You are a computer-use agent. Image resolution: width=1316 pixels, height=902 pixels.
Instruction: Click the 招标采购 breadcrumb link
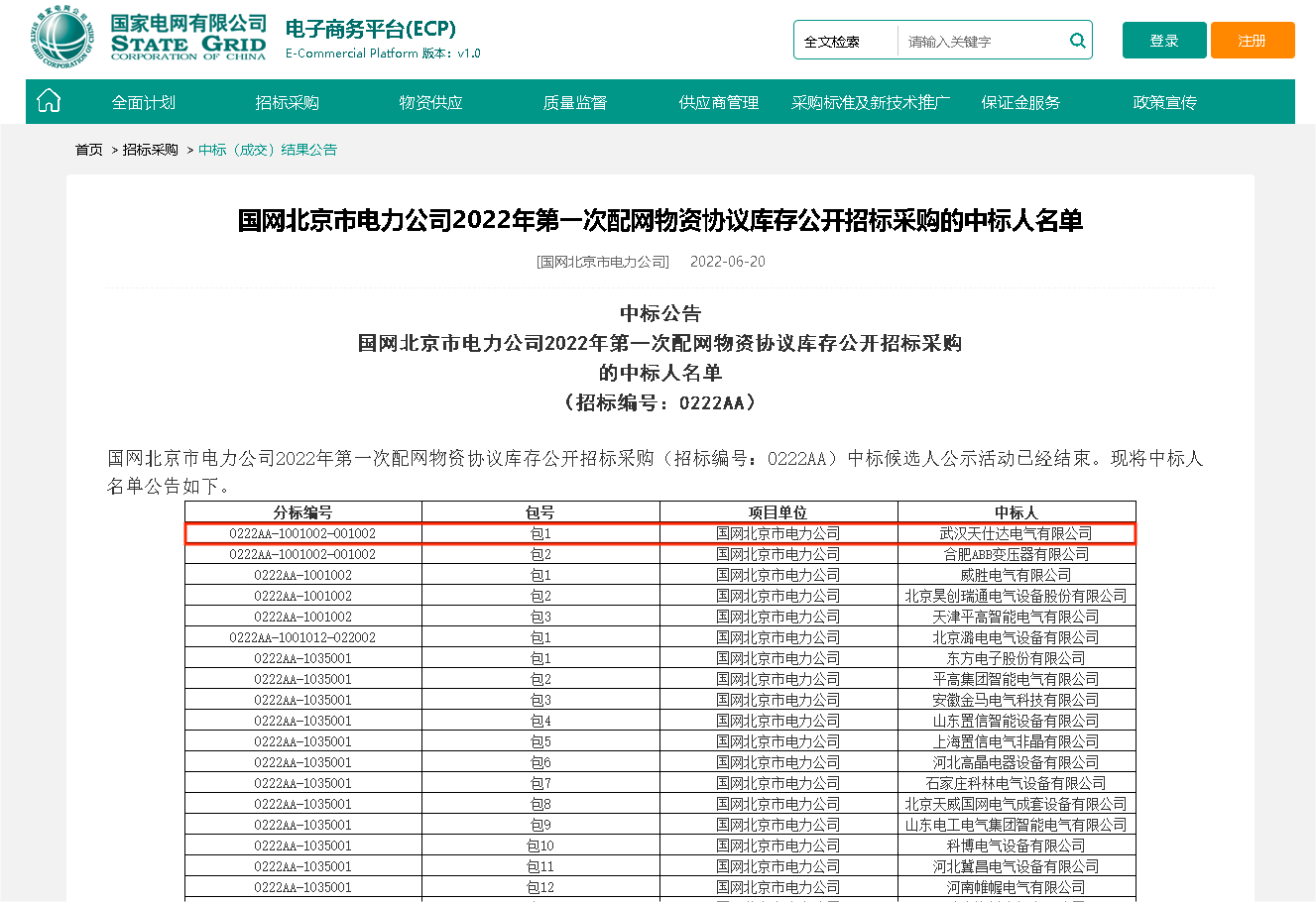[x=151, y=150]
